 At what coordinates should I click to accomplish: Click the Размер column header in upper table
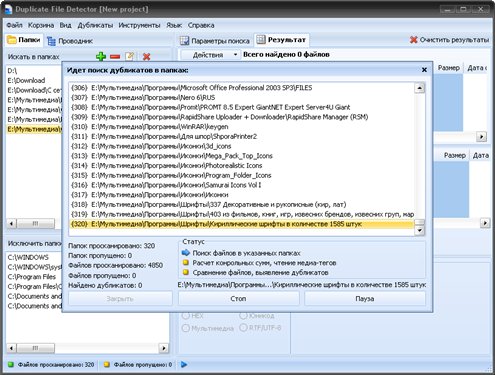click(x=449, y=68)
